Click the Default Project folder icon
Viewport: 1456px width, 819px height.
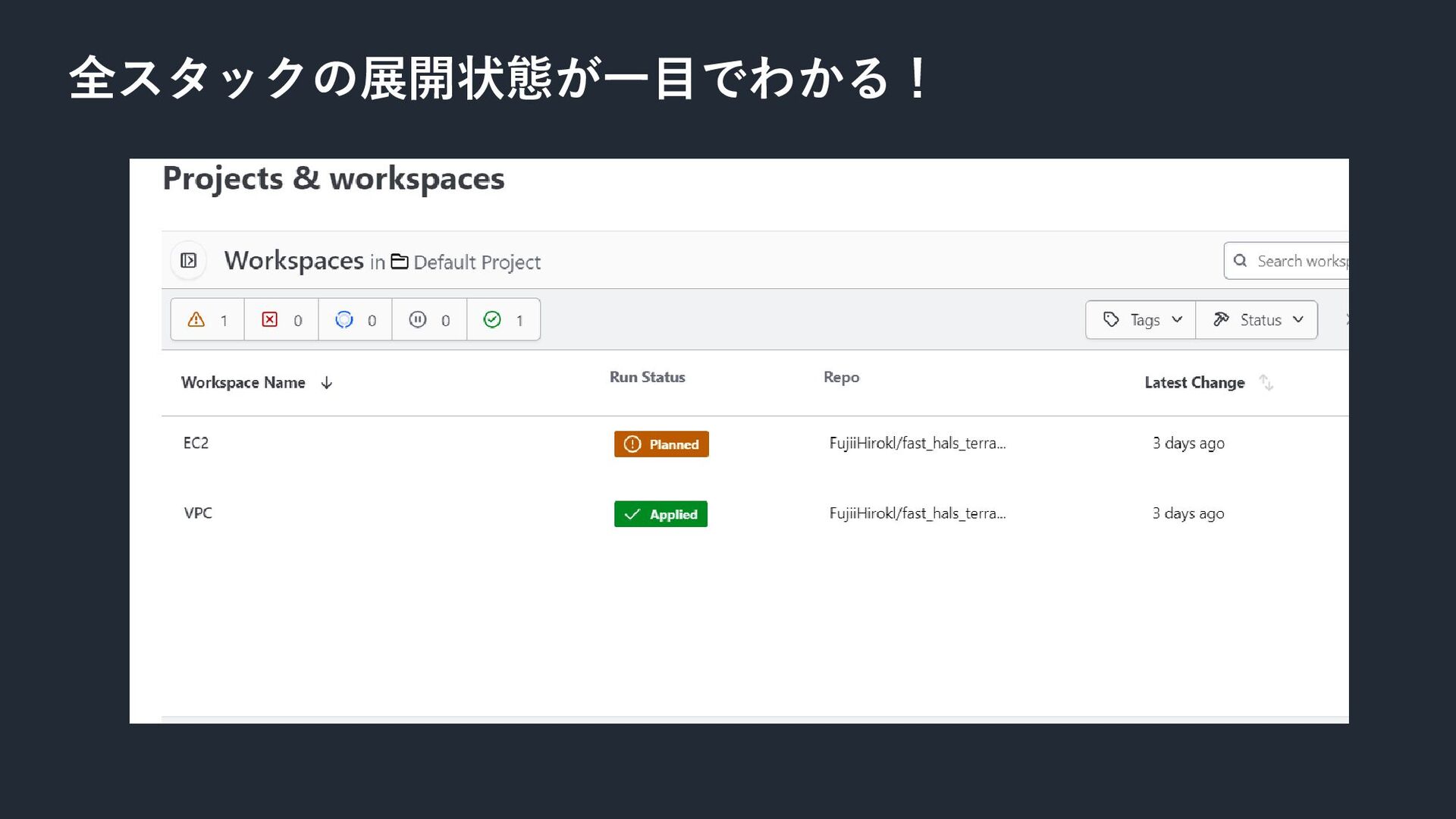pyautogui.click(x=399, y=262)
